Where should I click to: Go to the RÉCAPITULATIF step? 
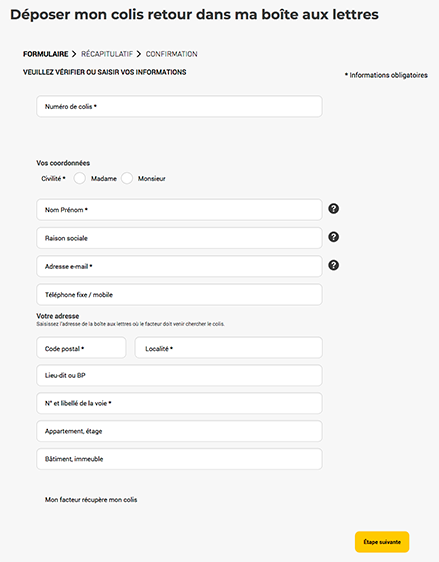tap(107, 54)
